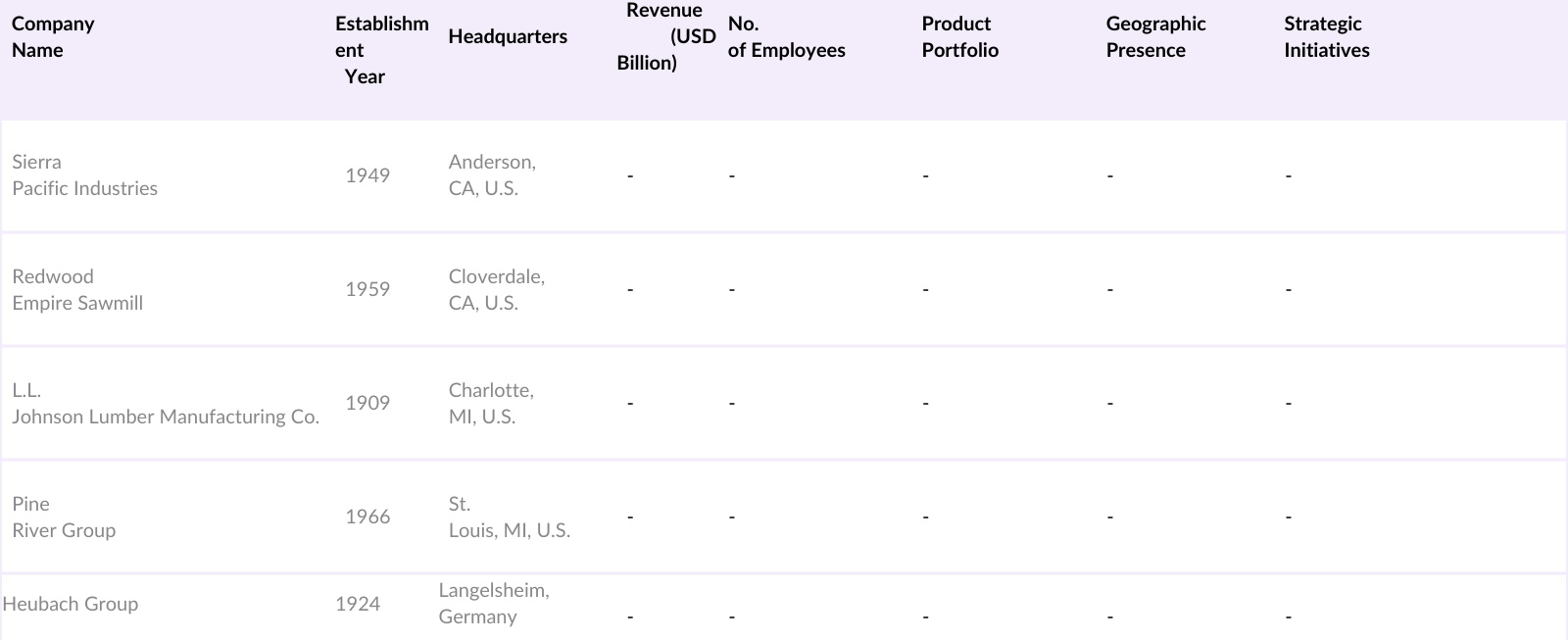Click the Company Name column header
The image size is (1568, 640).
point(53,37)
